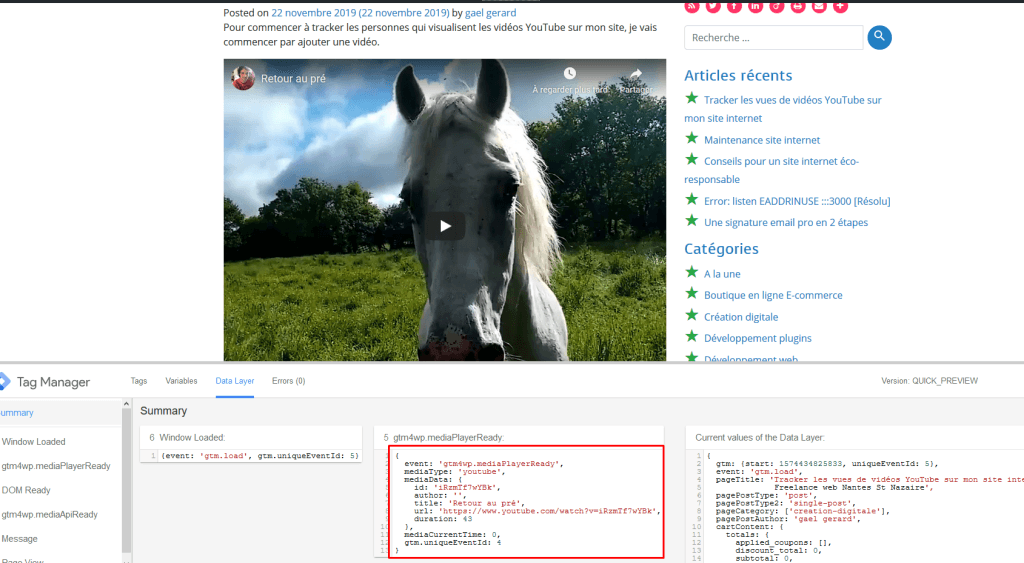Viewport: 1024px width, 563px height.
Task: Click the email envelope social icon
Action: (819, 6)
